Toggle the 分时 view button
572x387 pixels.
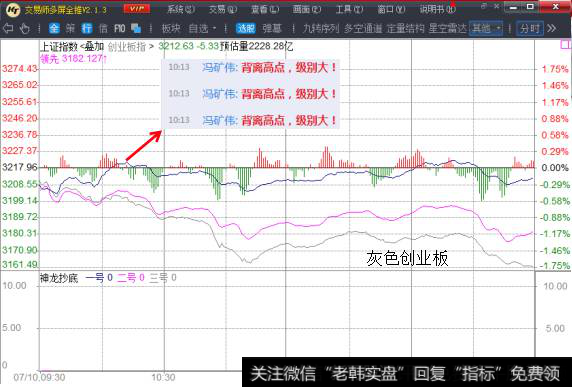(x=530, y=28)
